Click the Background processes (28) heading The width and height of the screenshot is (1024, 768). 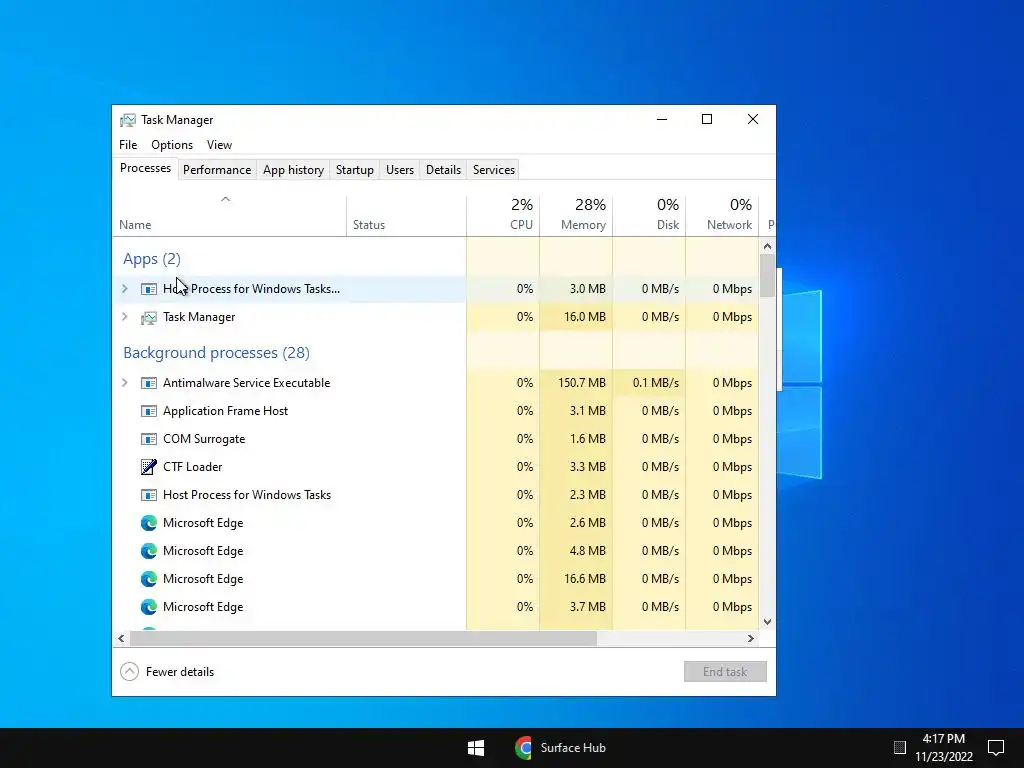click(216, 353)
